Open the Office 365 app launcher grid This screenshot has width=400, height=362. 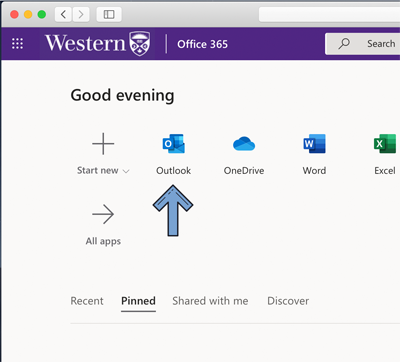pyautogui.click(x=17, y=44)
